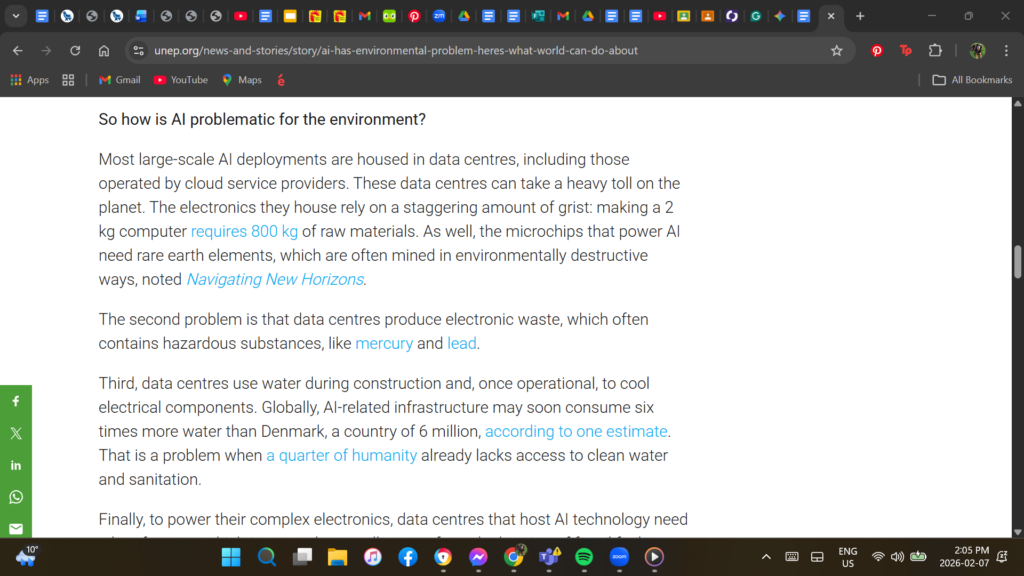Expand hidden system tray icons chevron

tap(766, 557)
